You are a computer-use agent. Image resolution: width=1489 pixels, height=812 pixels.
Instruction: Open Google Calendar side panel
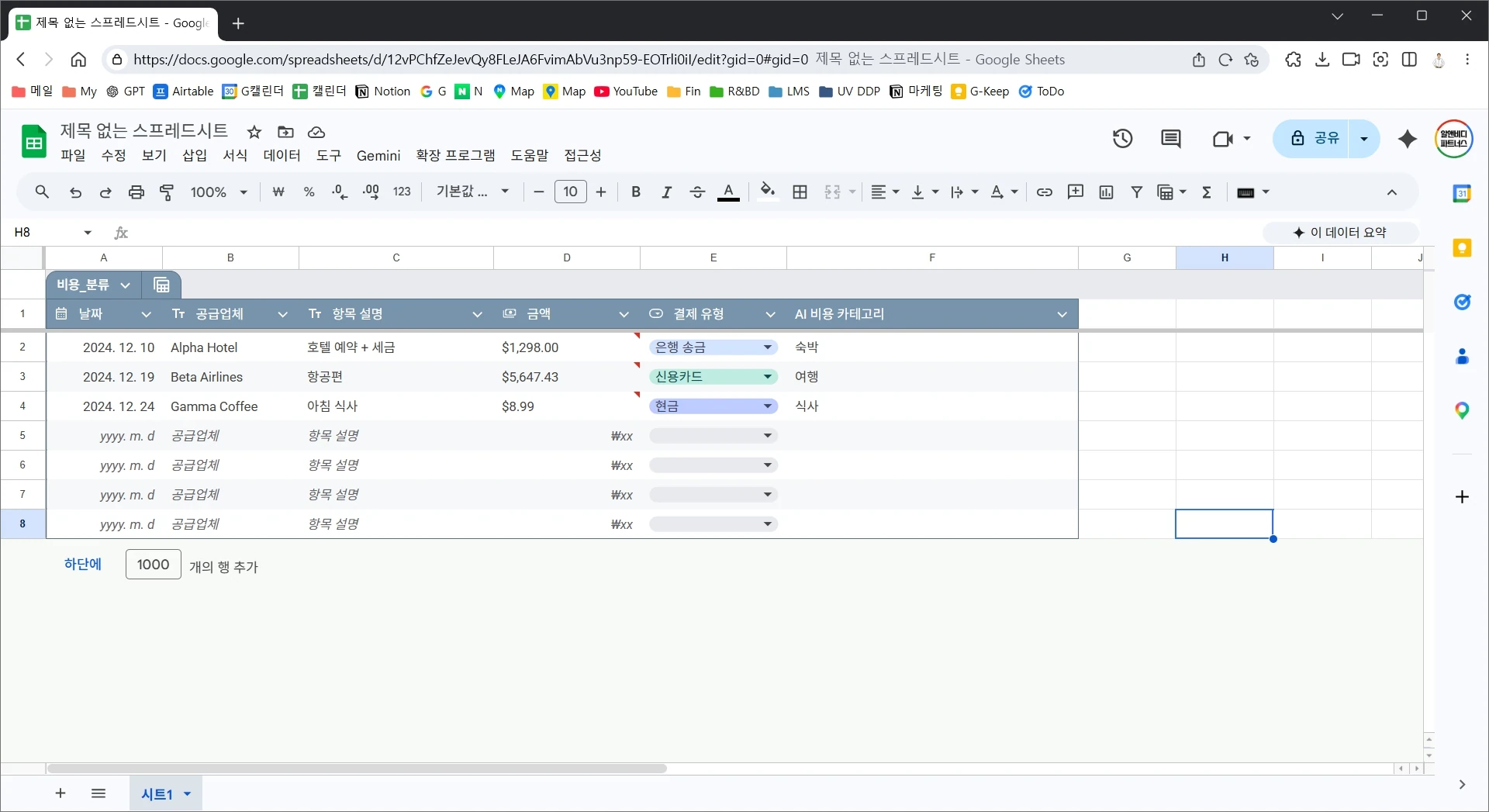1462,194
